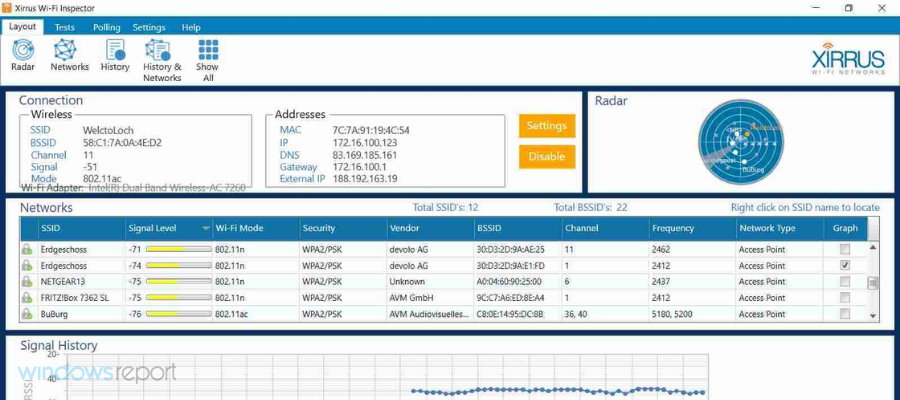Click the networks list scrollbar thumb

tap(872, 283)
